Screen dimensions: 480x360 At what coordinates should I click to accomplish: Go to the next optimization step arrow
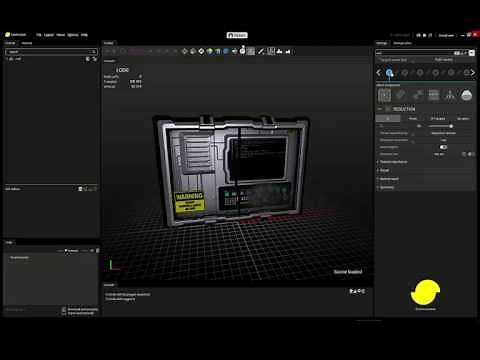[x=473, y=73]
